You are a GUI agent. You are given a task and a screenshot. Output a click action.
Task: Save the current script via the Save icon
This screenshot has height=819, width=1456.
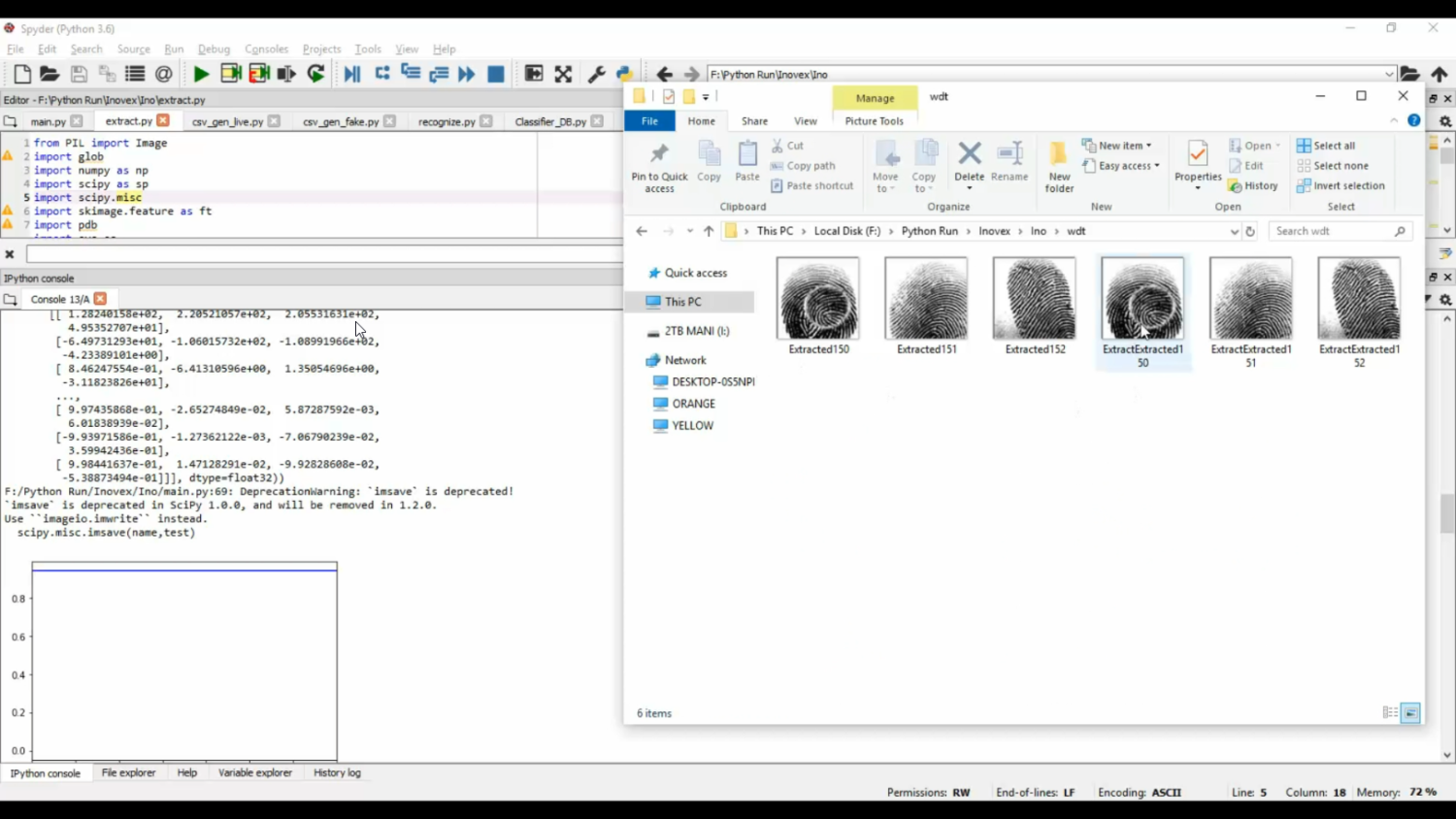tap(78, 74)
